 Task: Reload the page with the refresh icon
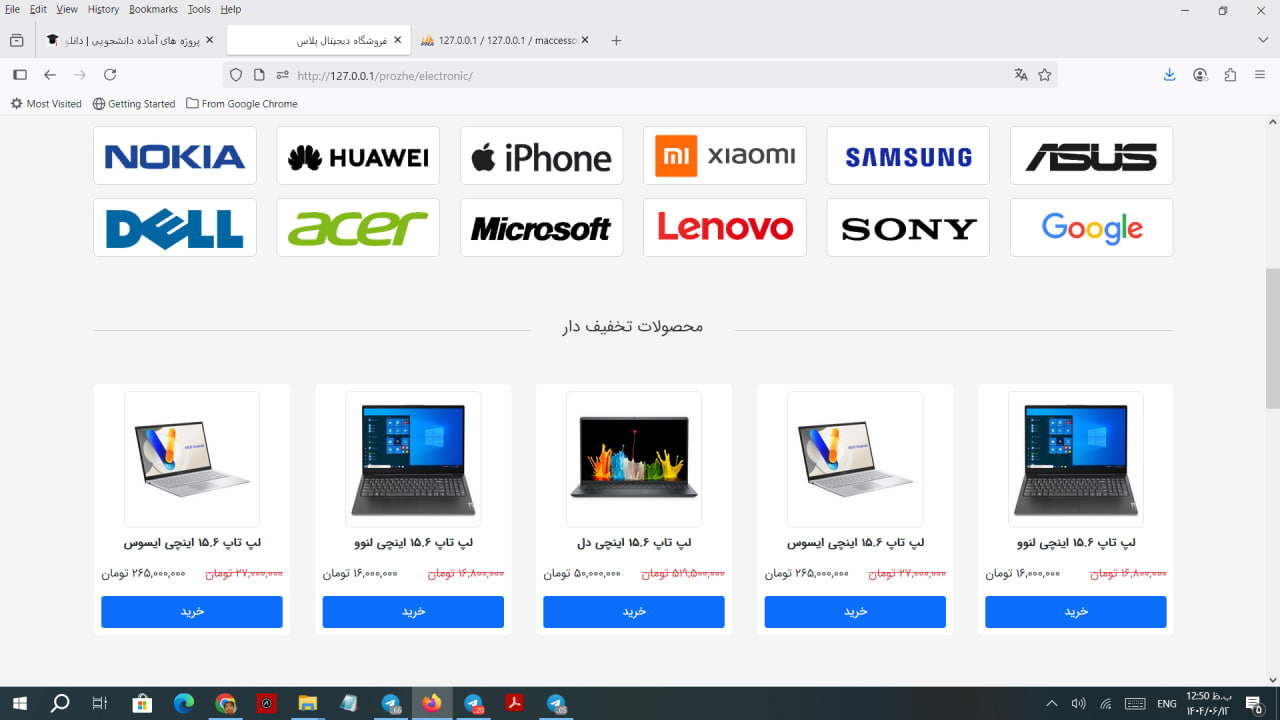click(x=110, y=75)
